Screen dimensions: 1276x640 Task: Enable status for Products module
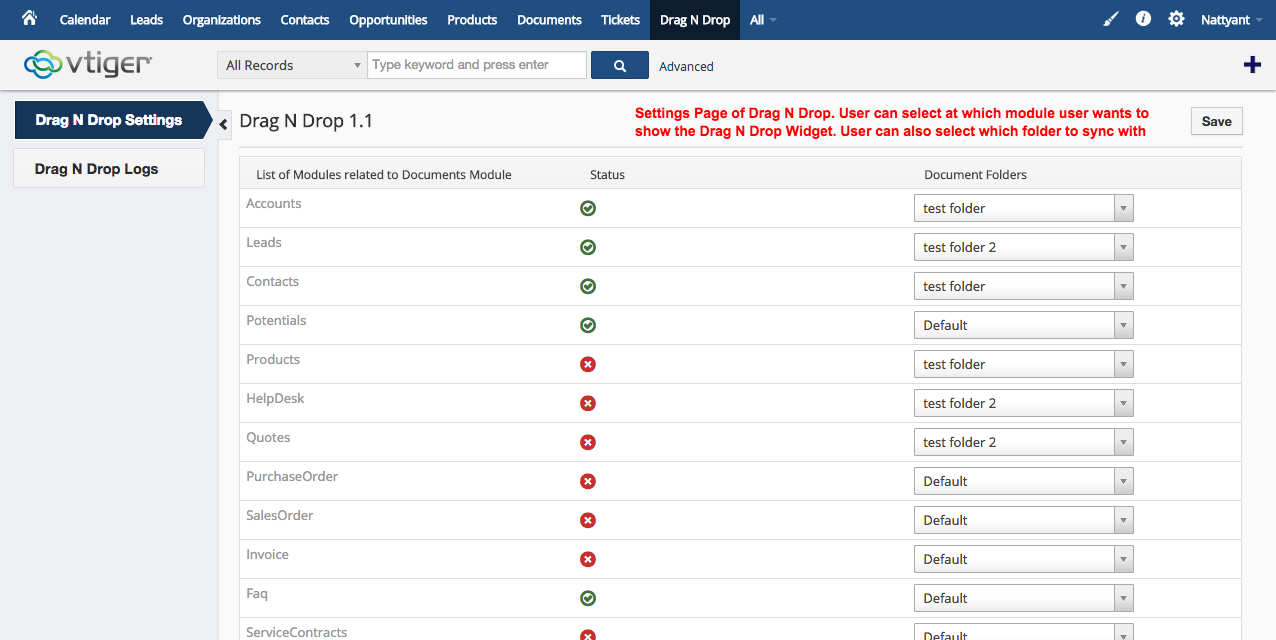[x=588, y=364]
